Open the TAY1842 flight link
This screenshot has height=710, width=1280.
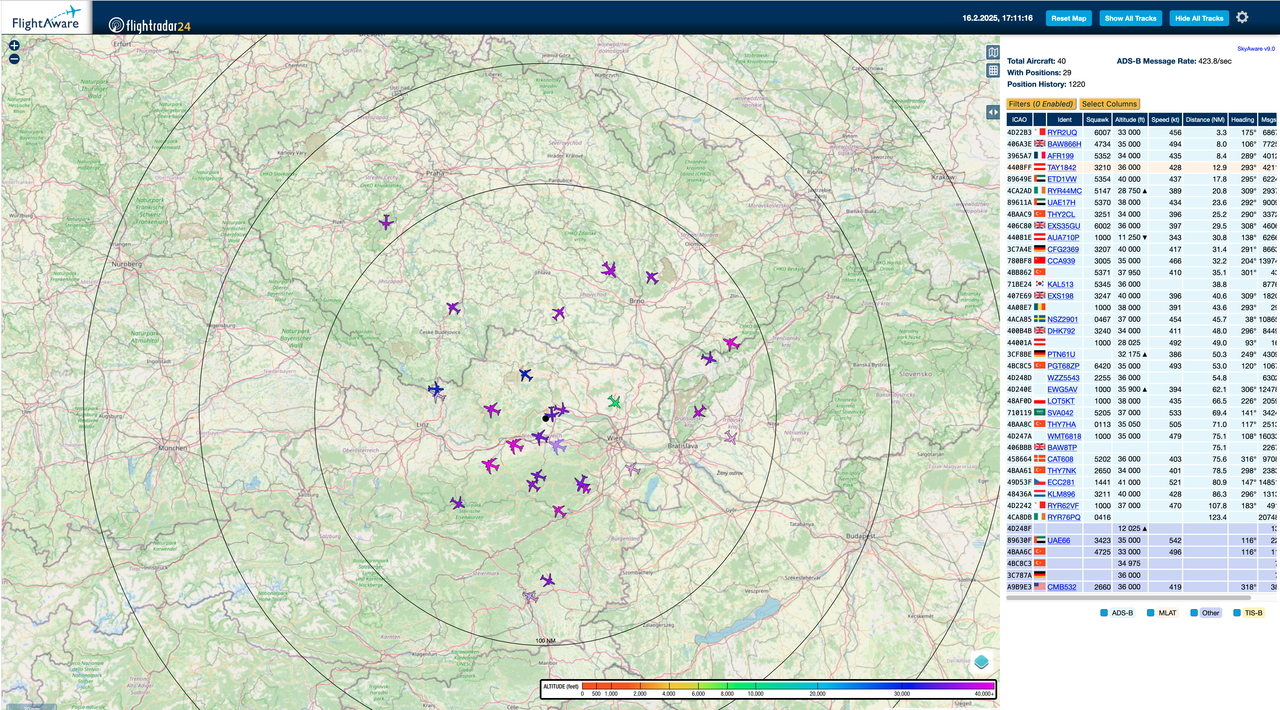tap(1062, 167)
